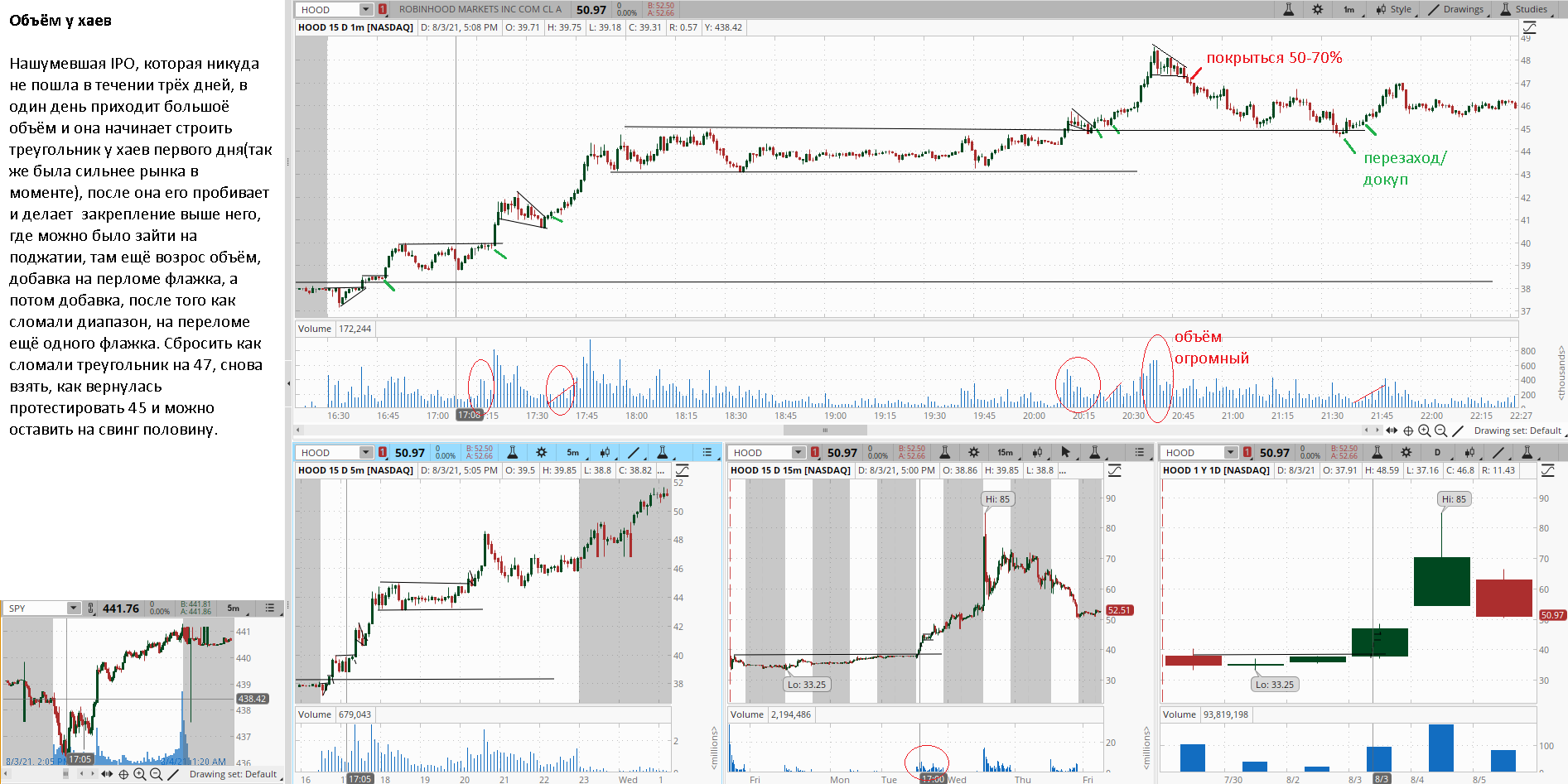The height and width of the screenshot is (784, 1568).
Task: Open list menu icon on 15m chart
Action: pos(1139,452)
